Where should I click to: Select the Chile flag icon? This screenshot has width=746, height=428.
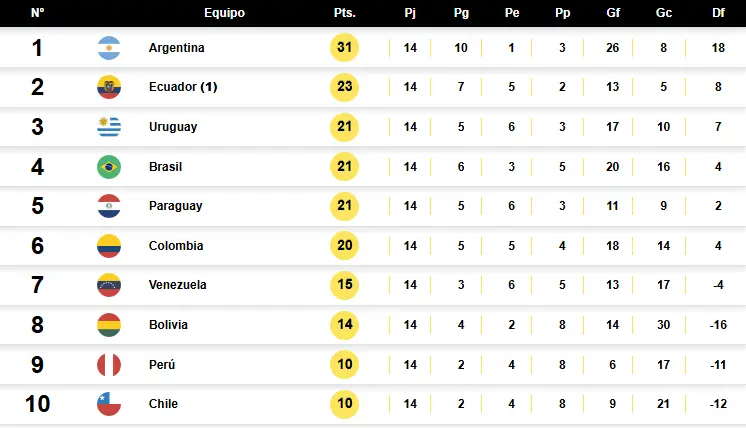pyautogui.click(x=109, y=404)
